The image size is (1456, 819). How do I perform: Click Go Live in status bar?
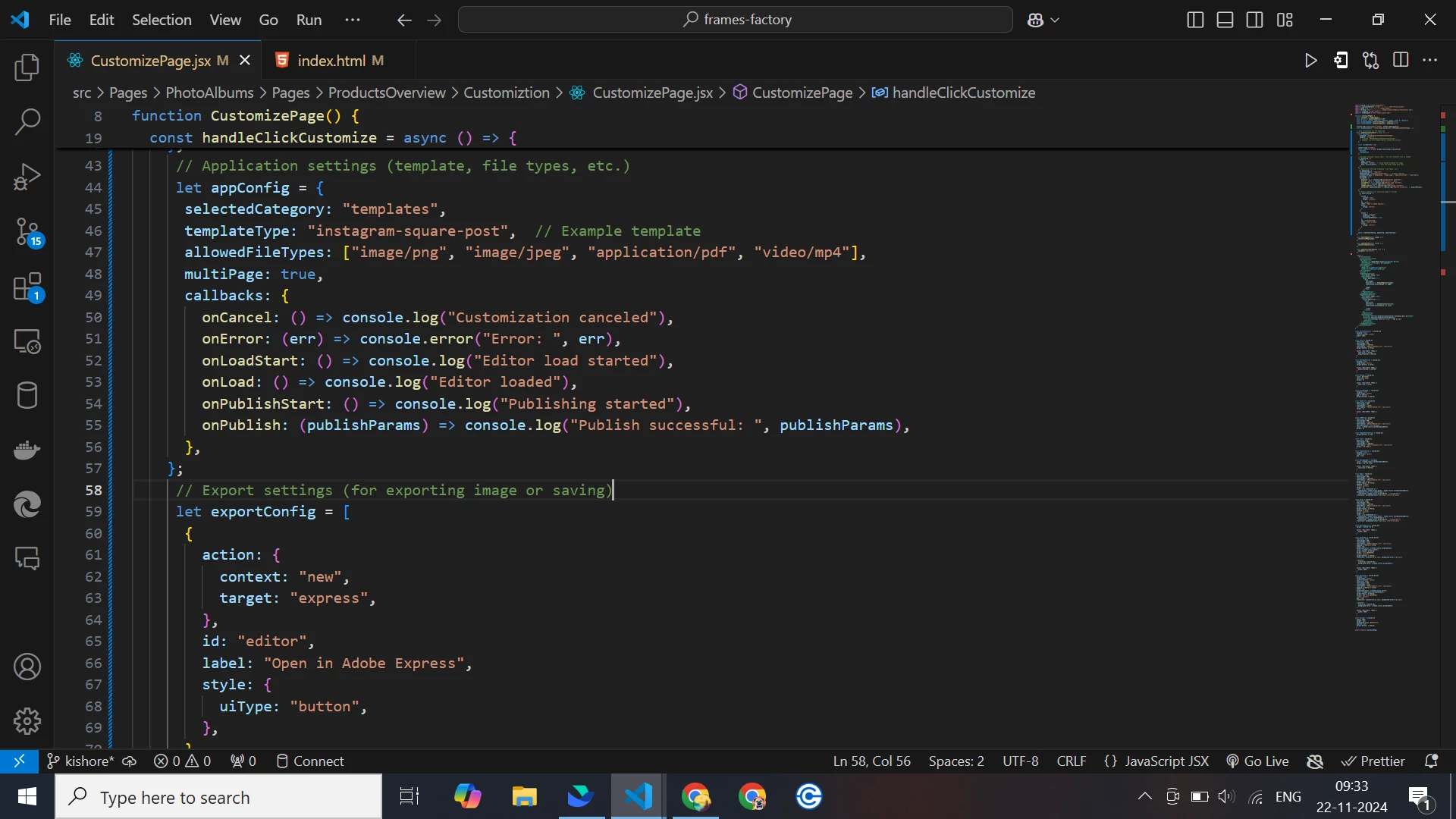click(x=1258, y=761)
